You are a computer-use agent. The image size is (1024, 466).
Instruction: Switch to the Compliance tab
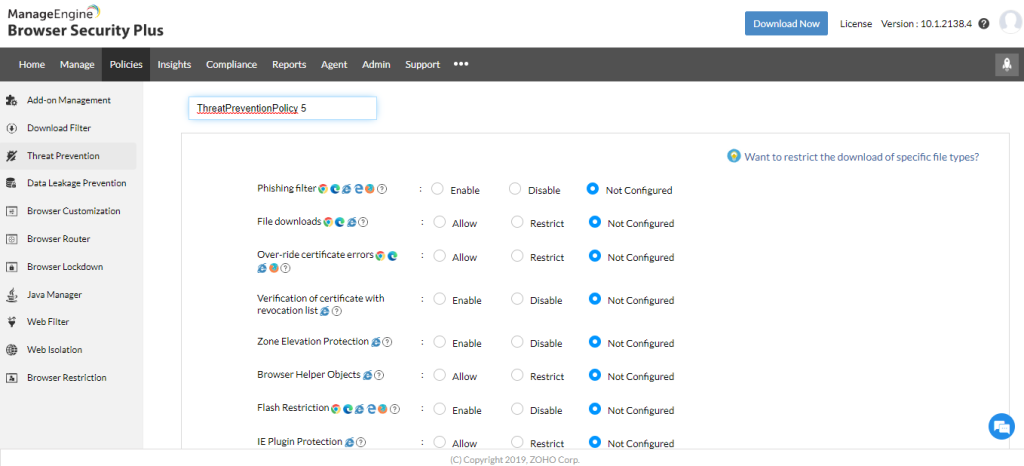pyautogui.click(x=231, y=65)
